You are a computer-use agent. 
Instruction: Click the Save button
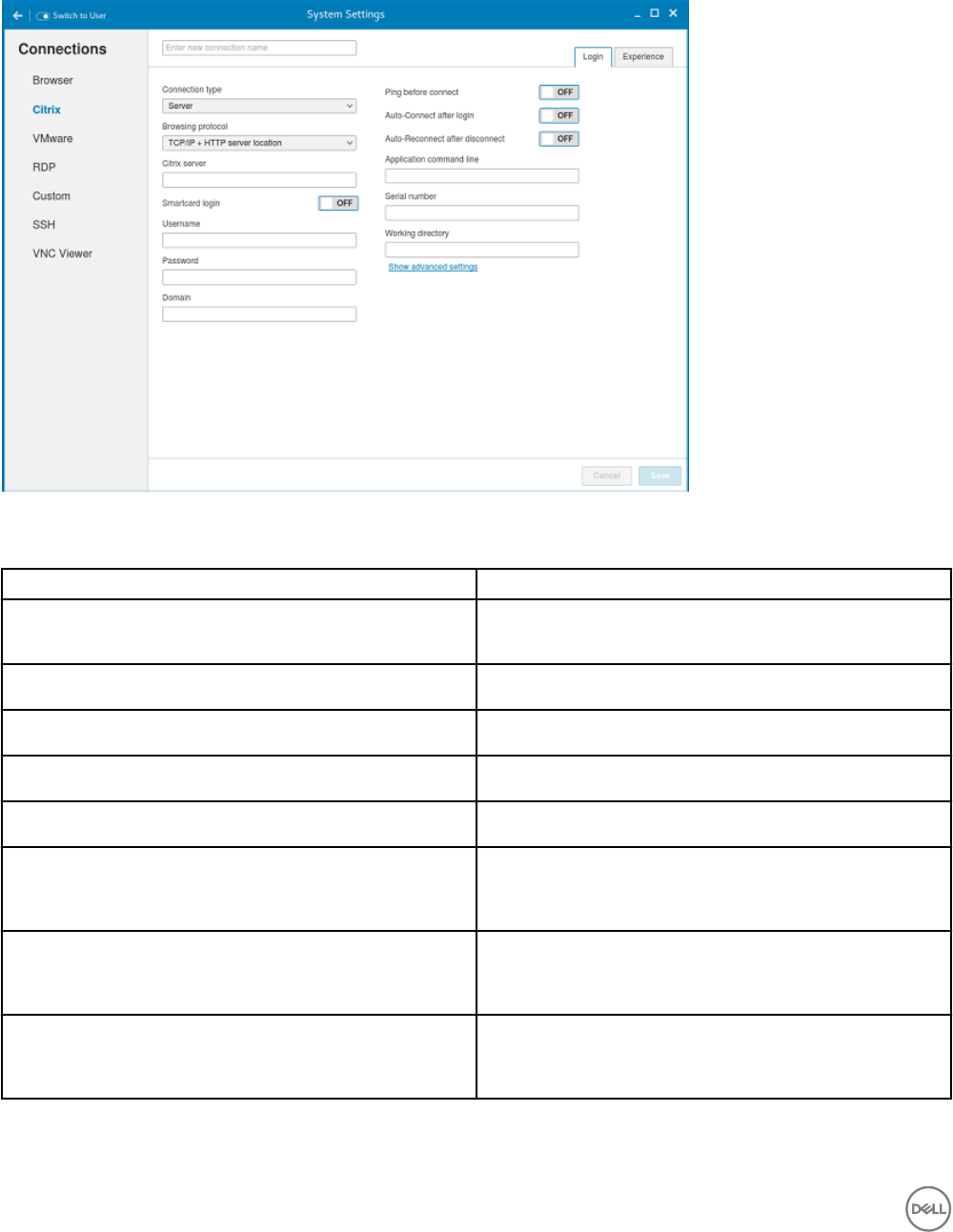coord(660,475)
